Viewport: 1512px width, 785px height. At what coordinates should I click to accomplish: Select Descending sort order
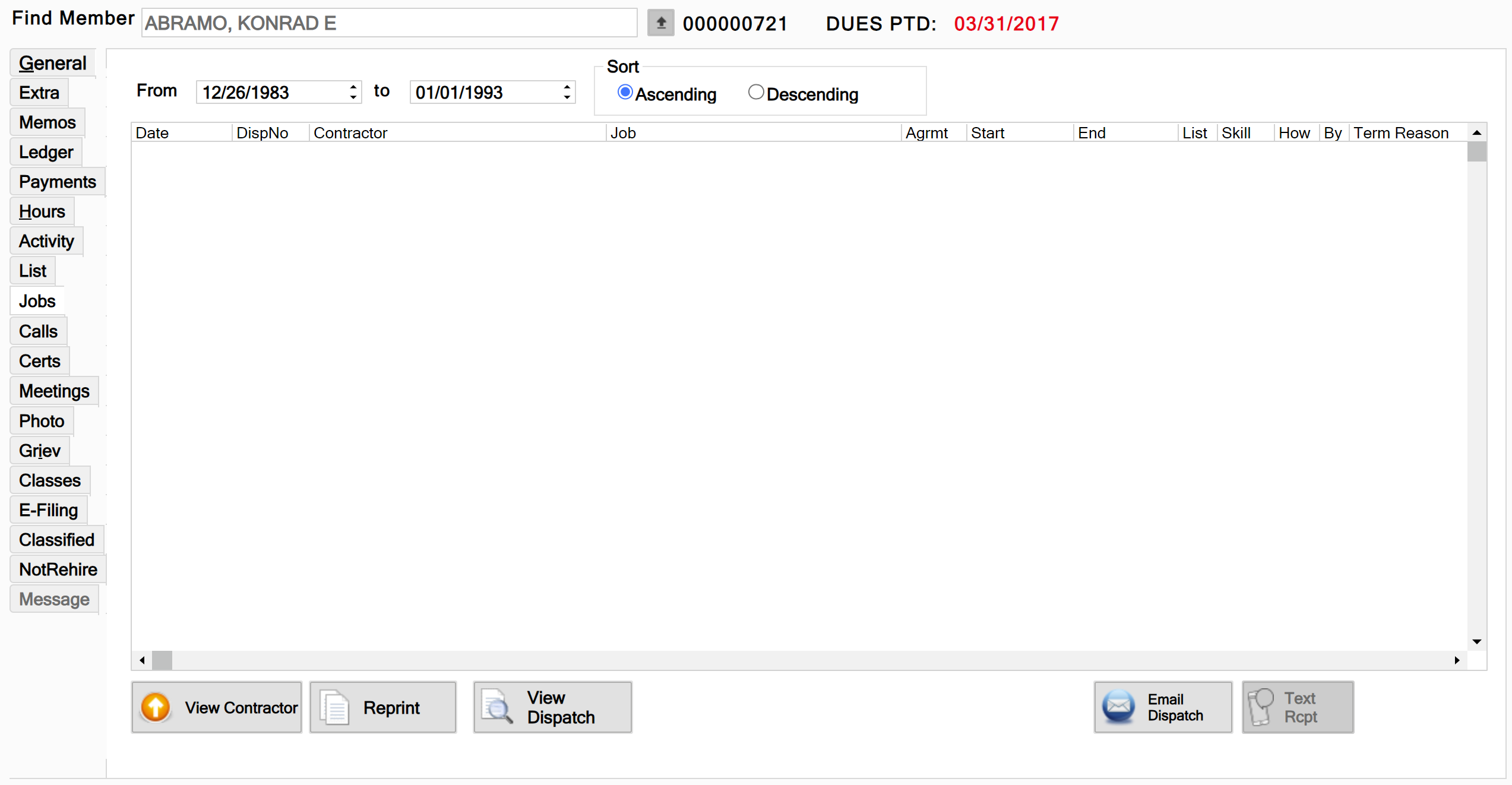(x=755, y=93)
